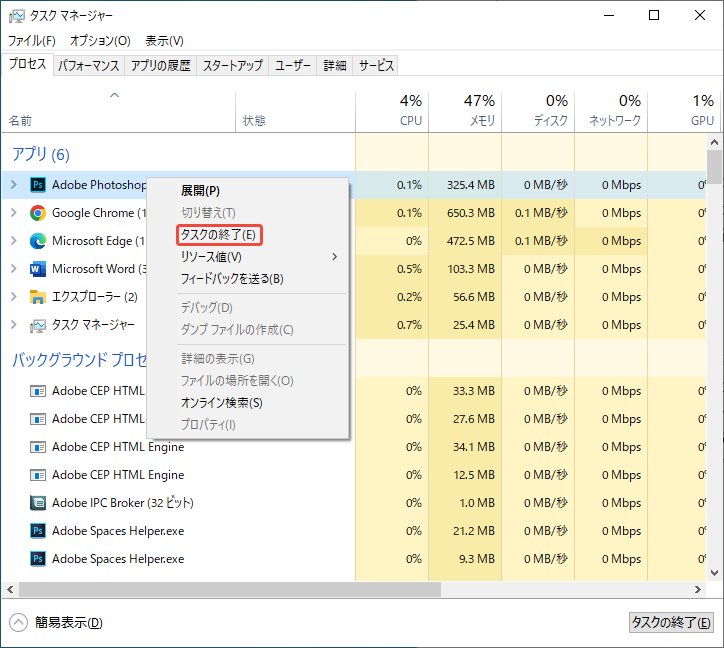Image resolution: width=724 pixels, height=648 pixels.
Task: Click the 103.3 MB memory cell
Action: 465,269
